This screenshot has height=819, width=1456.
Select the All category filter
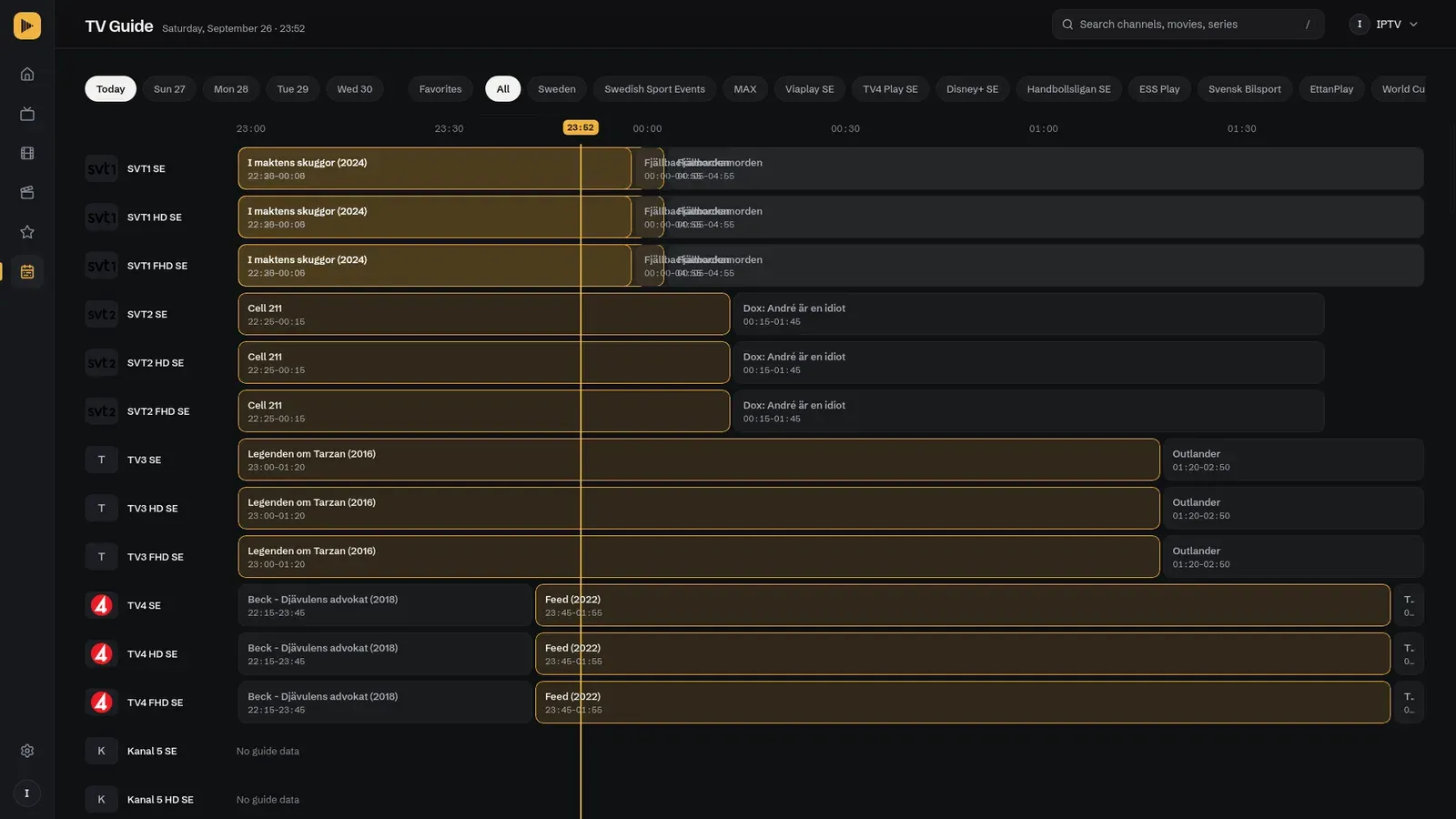(x=503, y=89)
